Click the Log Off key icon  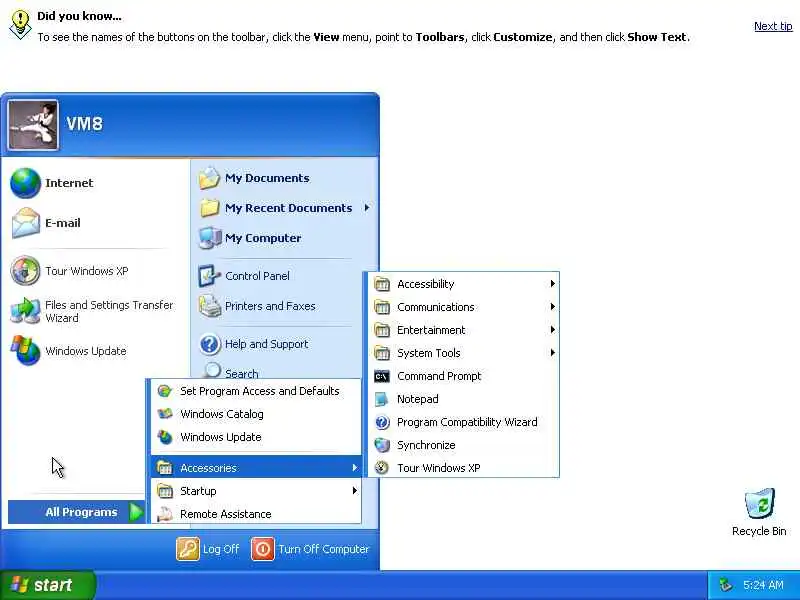coord(188,549)
